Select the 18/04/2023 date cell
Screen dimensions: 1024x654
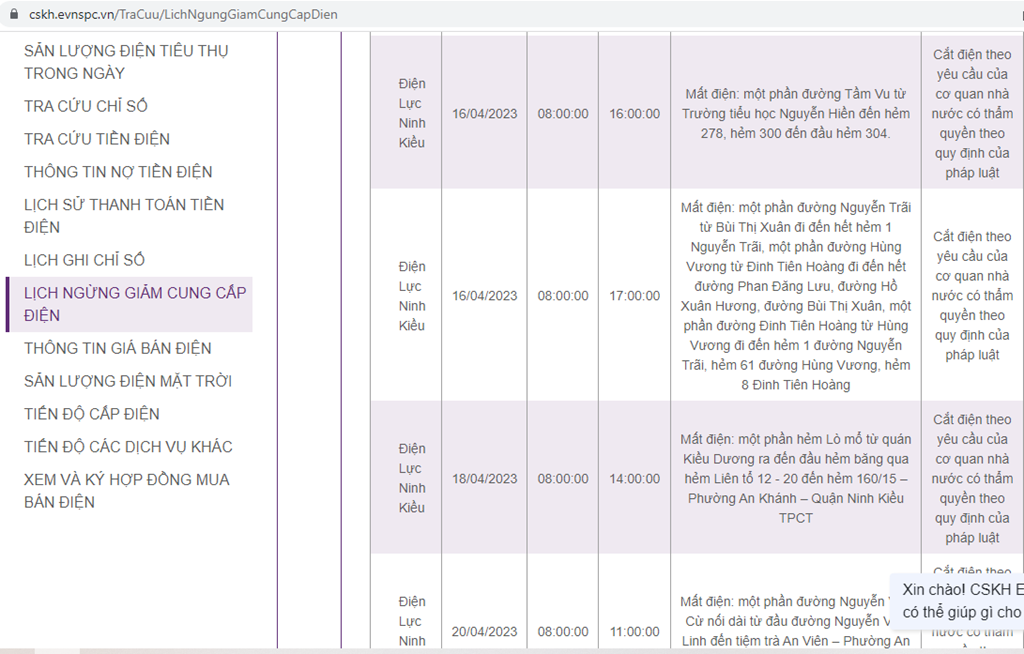[x=484, y=479]
